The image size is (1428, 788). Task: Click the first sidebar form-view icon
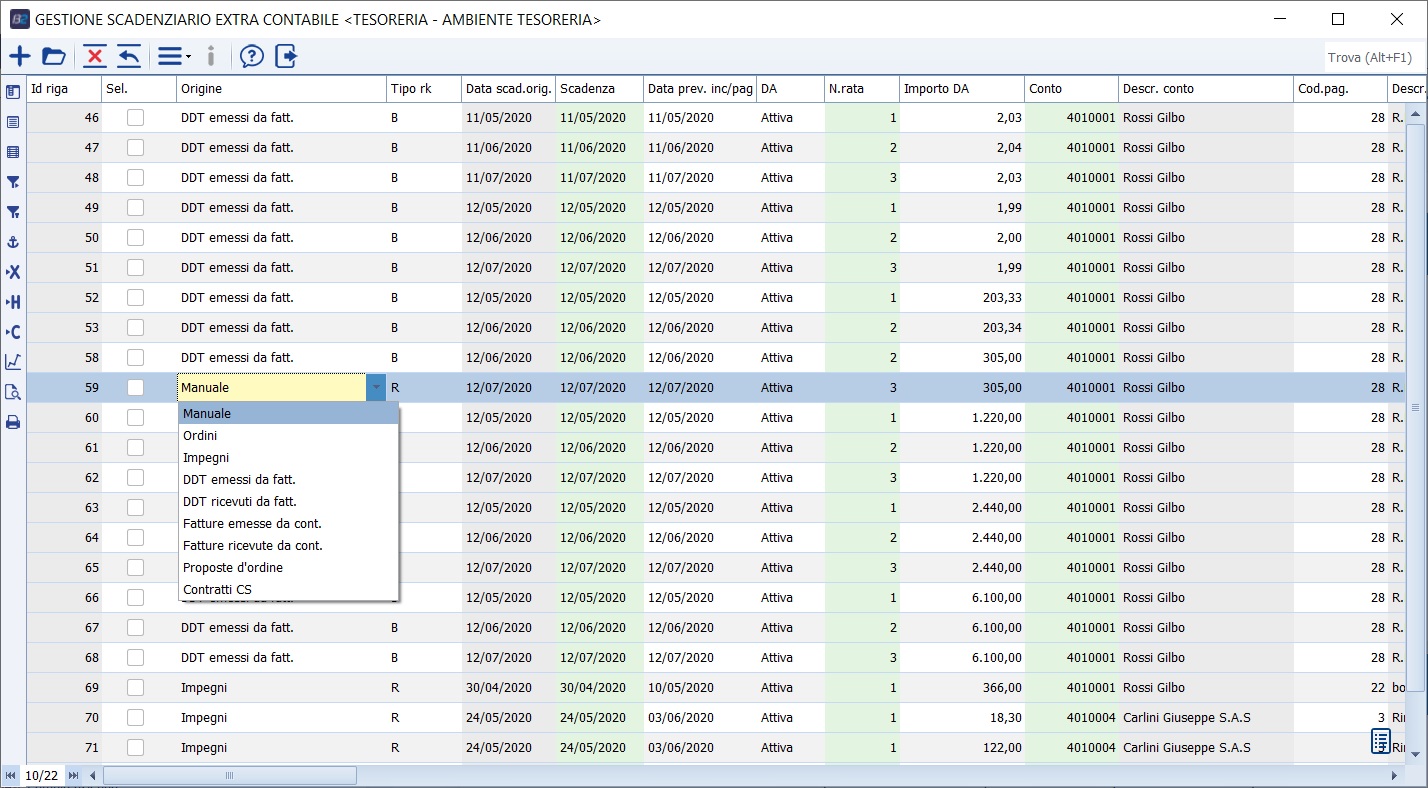click(13, 92)
